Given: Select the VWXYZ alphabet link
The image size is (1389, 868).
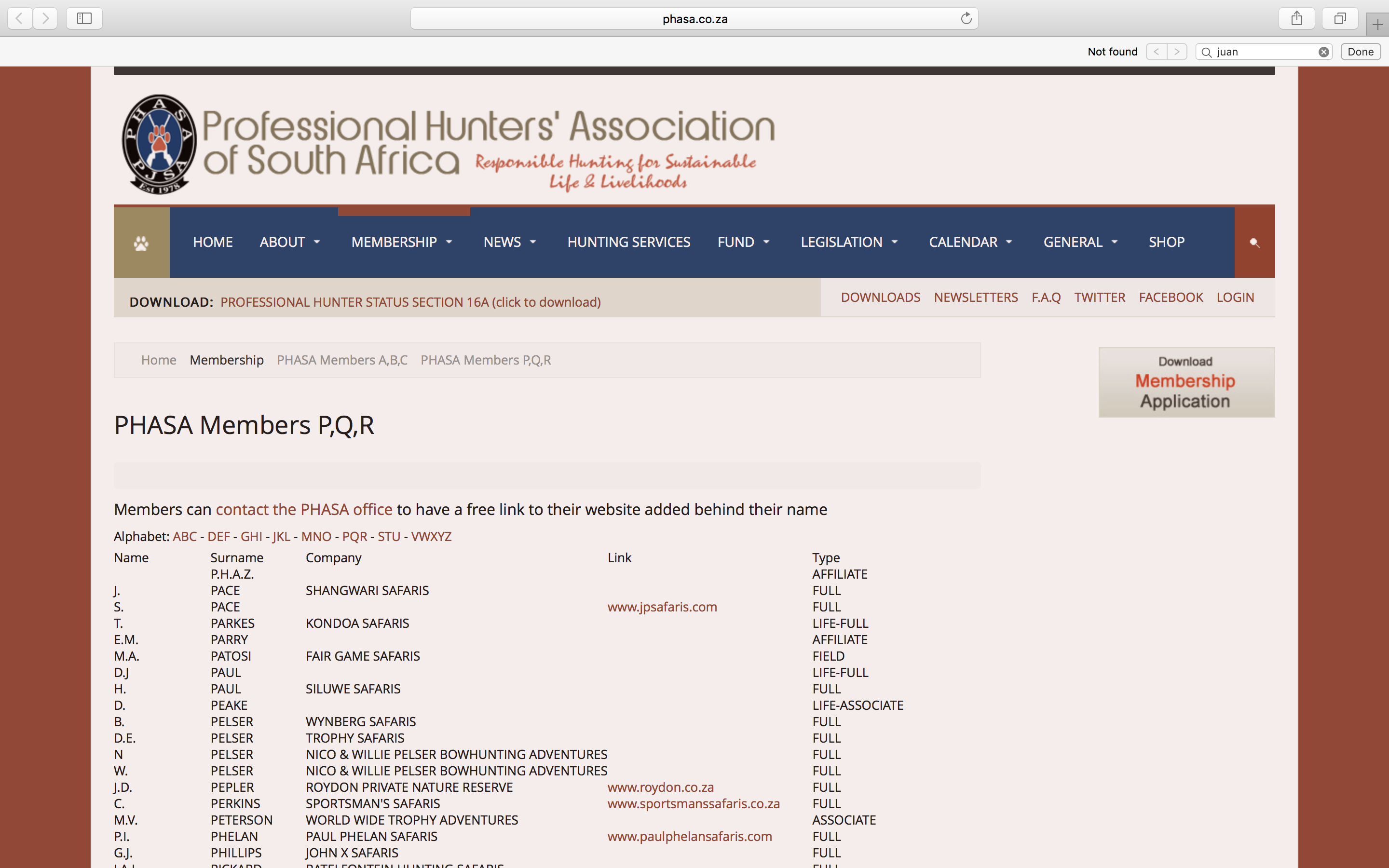Looking at the screenshot, I should coord(431,537).
